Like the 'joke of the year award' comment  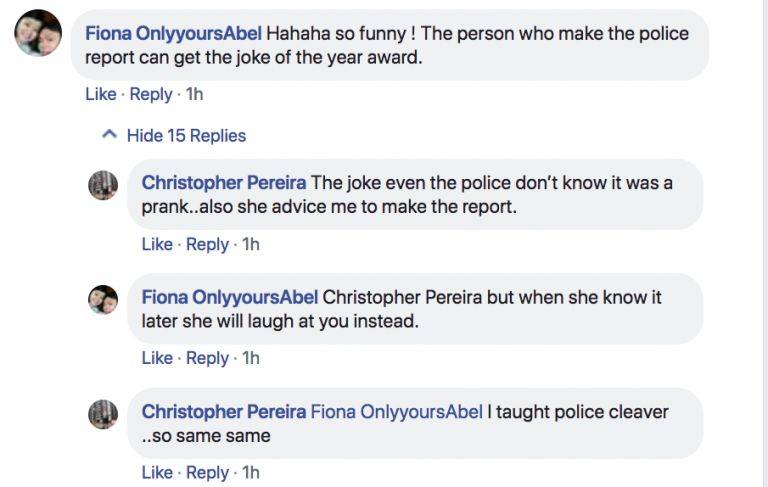100,94
